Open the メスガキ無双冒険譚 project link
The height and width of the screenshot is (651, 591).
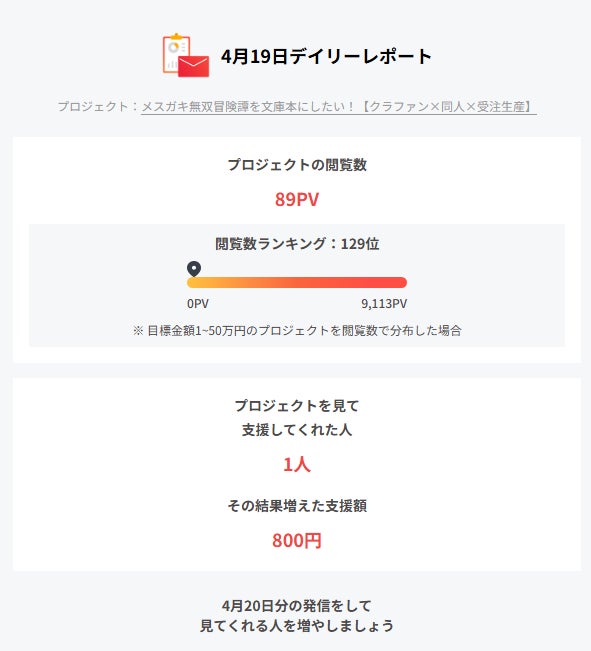[x=338, y=107]
